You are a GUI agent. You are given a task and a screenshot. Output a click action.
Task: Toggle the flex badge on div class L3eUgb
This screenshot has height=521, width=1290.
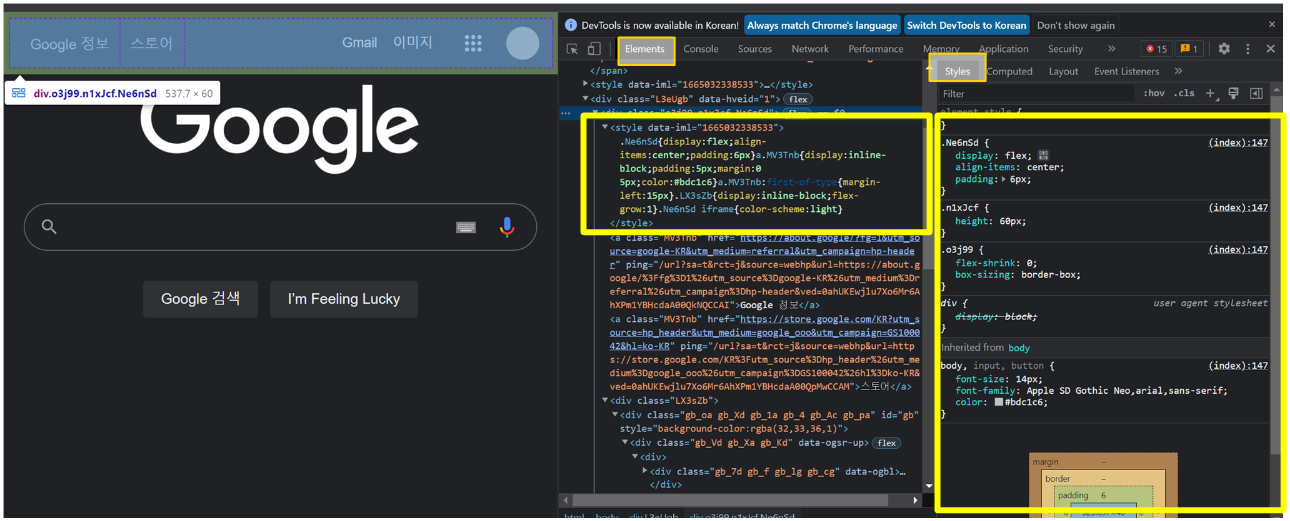pos(798,99)
